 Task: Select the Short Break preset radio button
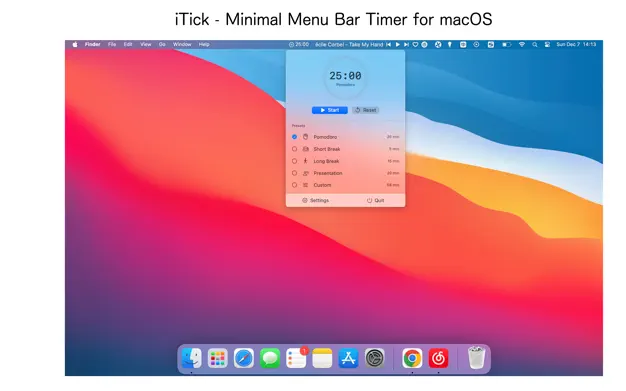294,149
